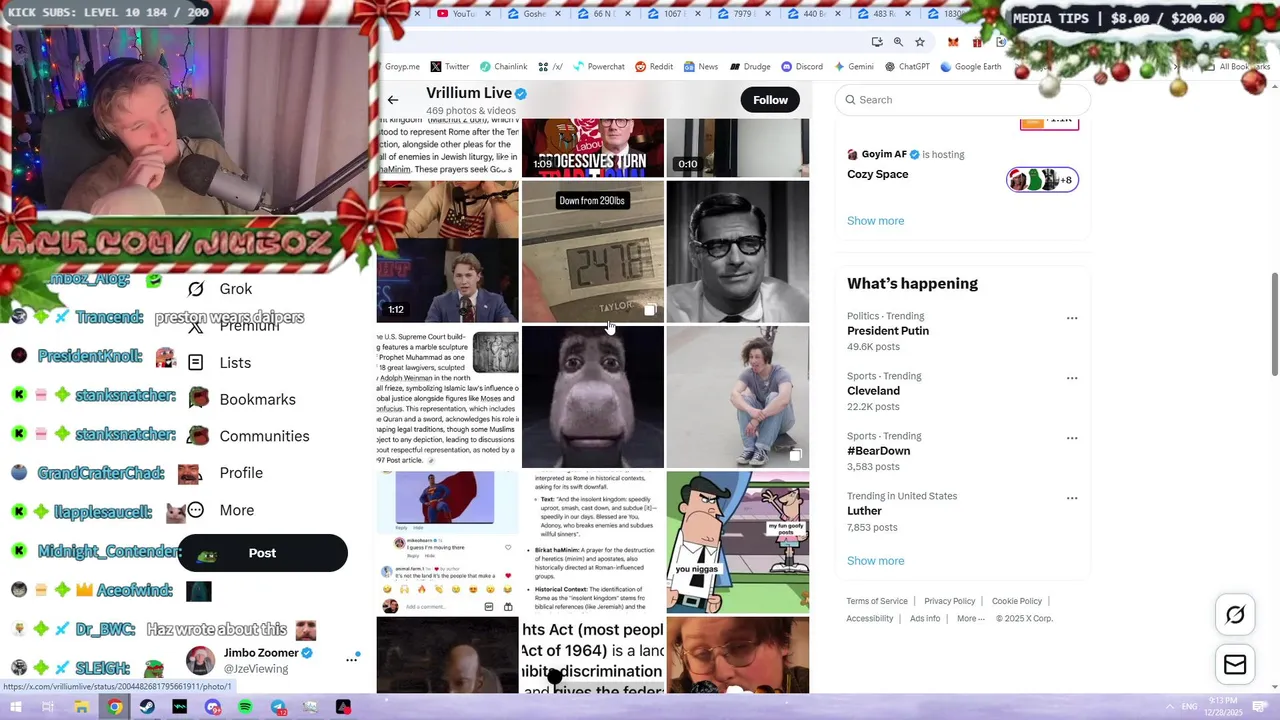Open Spotify from the Windows taskbar
Viewport: 1280px width, 720px height.
click(x=245, y=707)
